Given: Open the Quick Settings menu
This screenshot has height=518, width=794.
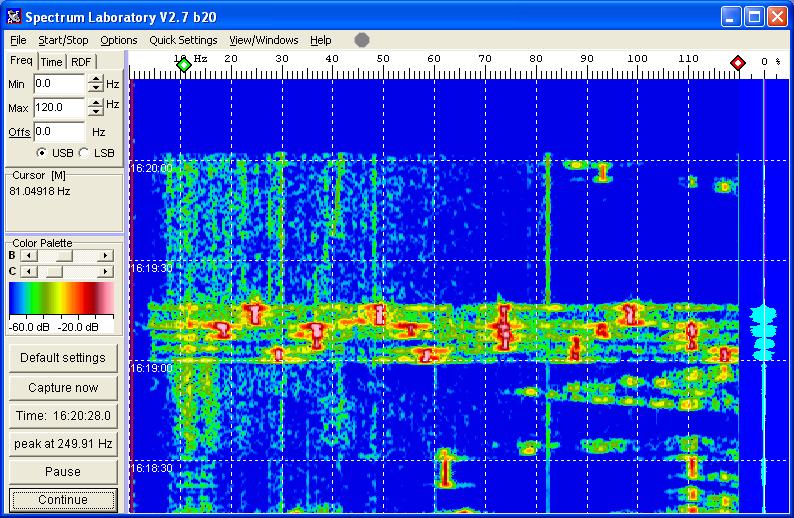Looking at the screenshot, I should click(x=183, y=40).
